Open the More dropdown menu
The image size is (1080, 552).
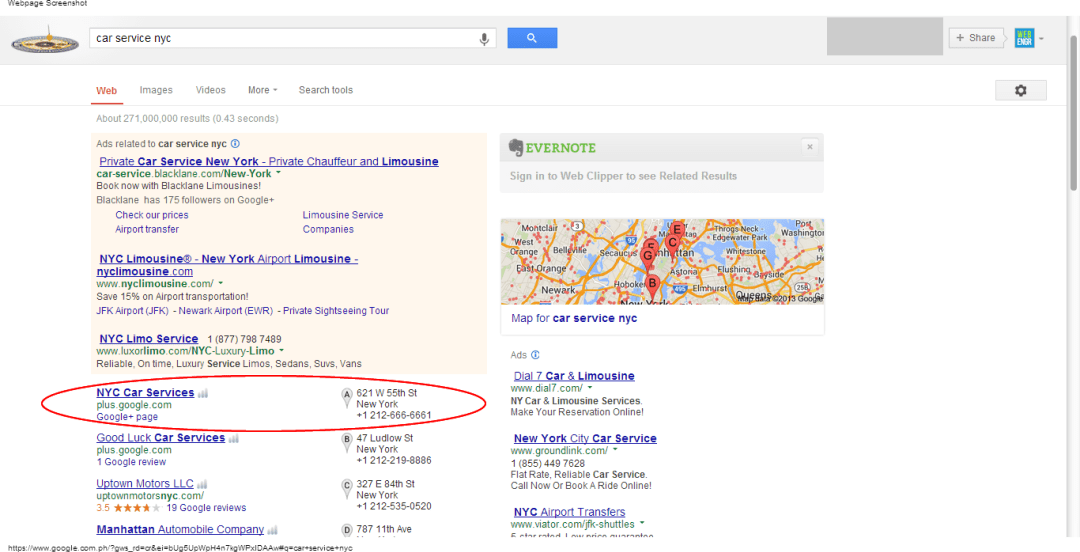(x=262, y=90)
